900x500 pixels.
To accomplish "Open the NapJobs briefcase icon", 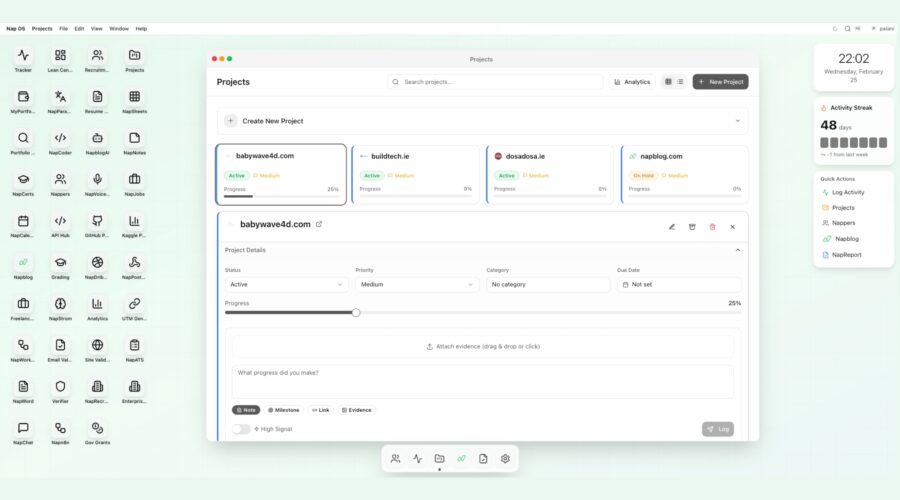I will pos(134,179).
